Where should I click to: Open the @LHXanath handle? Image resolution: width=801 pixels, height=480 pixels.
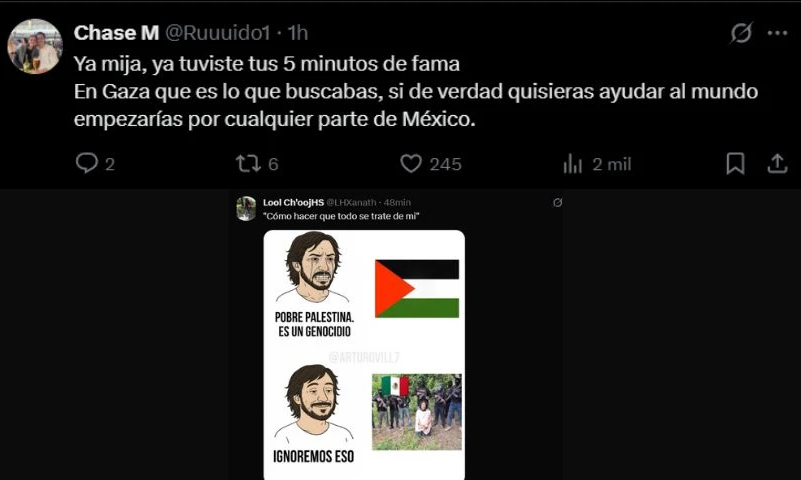[351, 203]
